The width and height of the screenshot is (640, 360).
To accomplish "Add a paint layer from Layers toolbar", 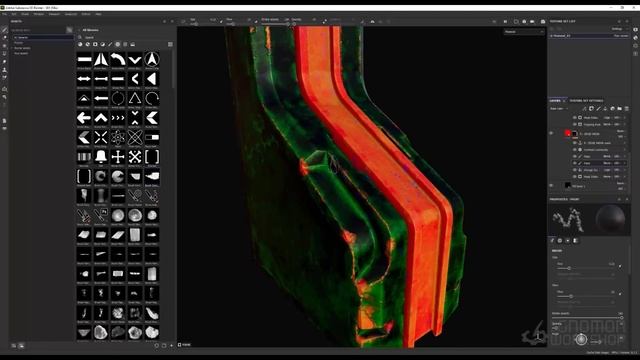I will click(598, 109).
